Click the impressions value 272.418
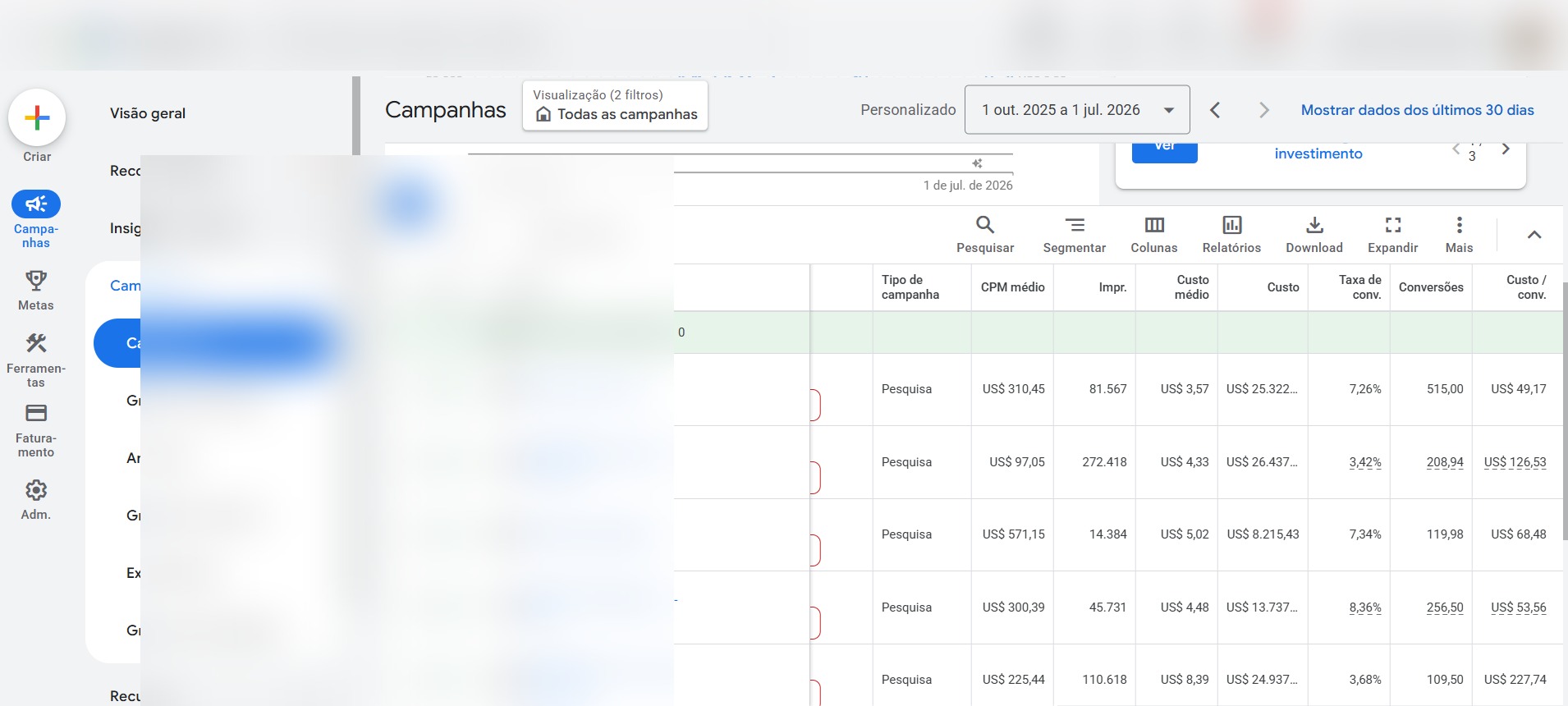The image size is (1568, 706). 1104,462
